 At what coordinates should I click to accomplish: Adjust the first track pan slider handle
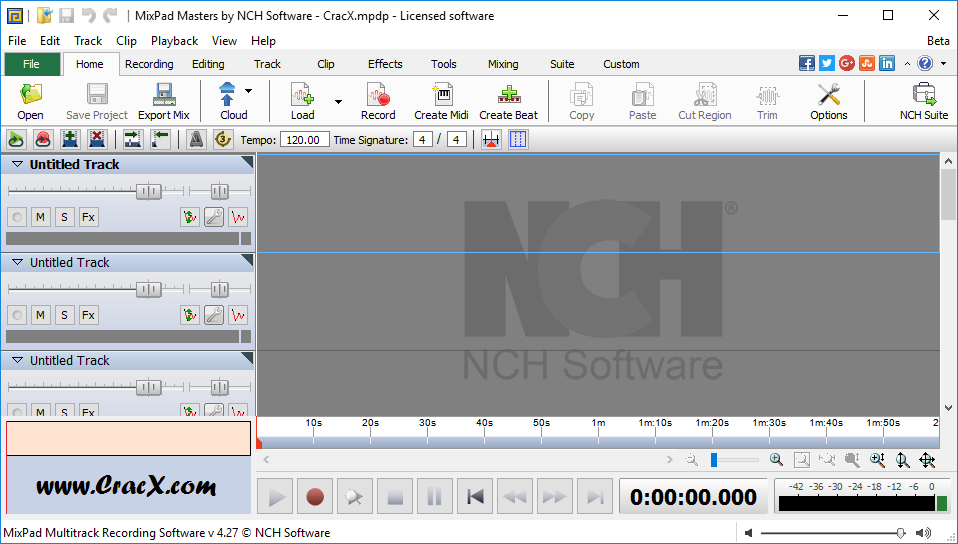tap(219, 191)
